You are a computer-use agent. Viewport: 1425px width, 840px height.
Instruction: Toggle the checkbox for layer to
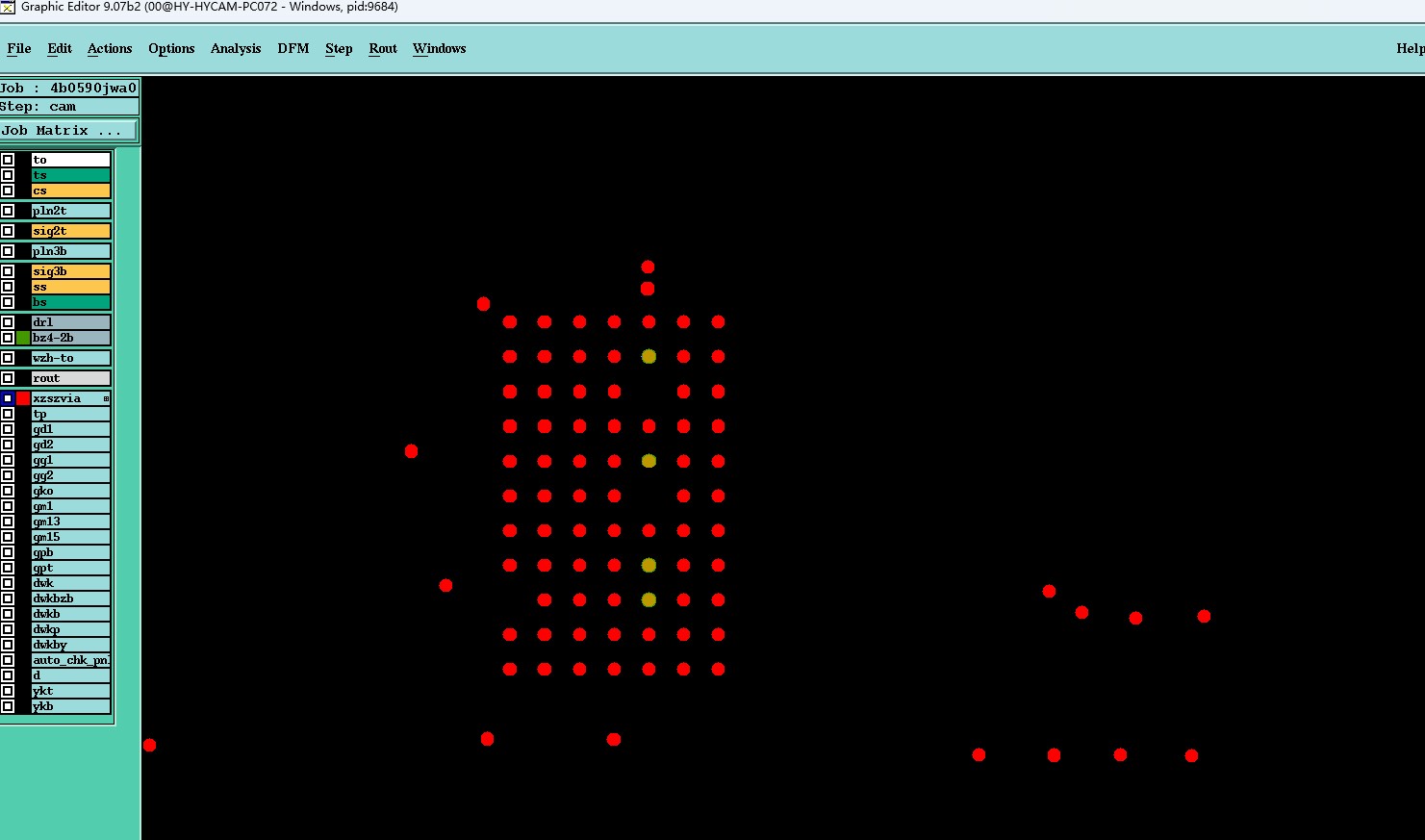click(x=8, y=160)
